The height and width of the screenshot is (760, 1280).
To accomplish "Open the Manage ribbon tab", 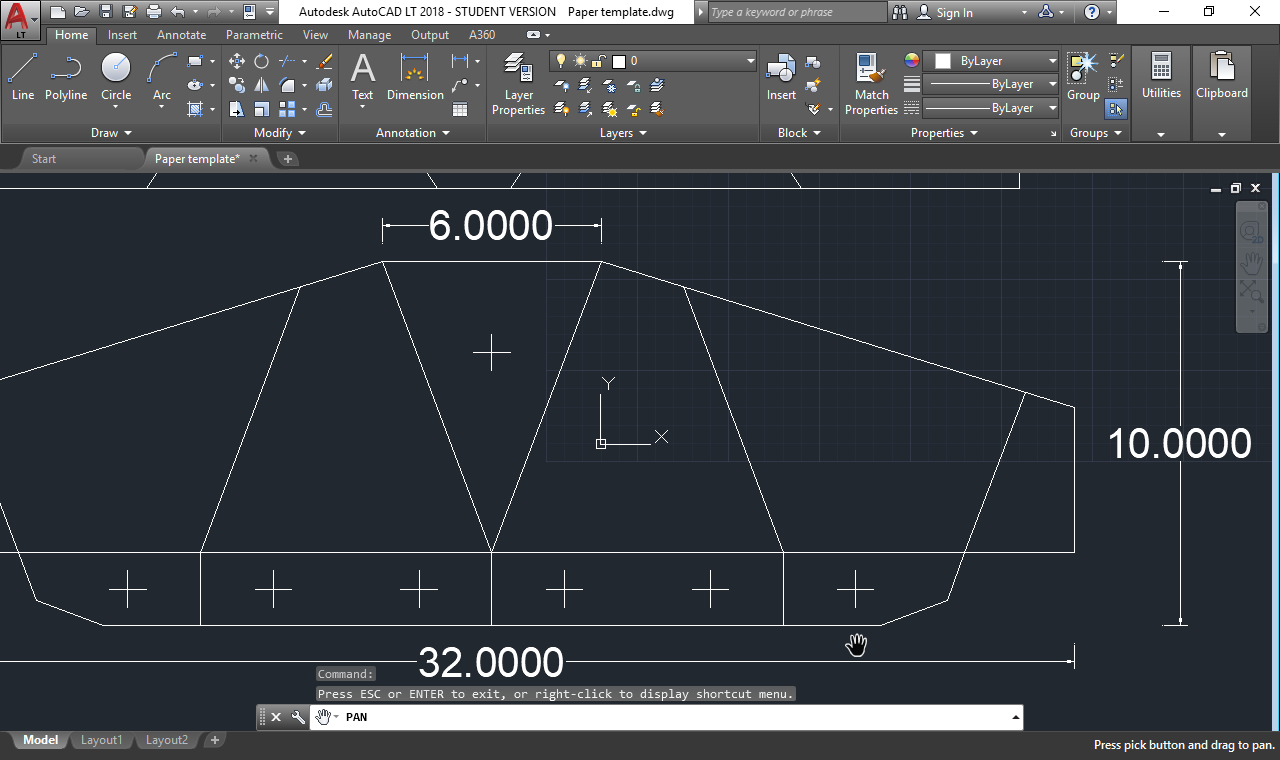I will (369, 35).
